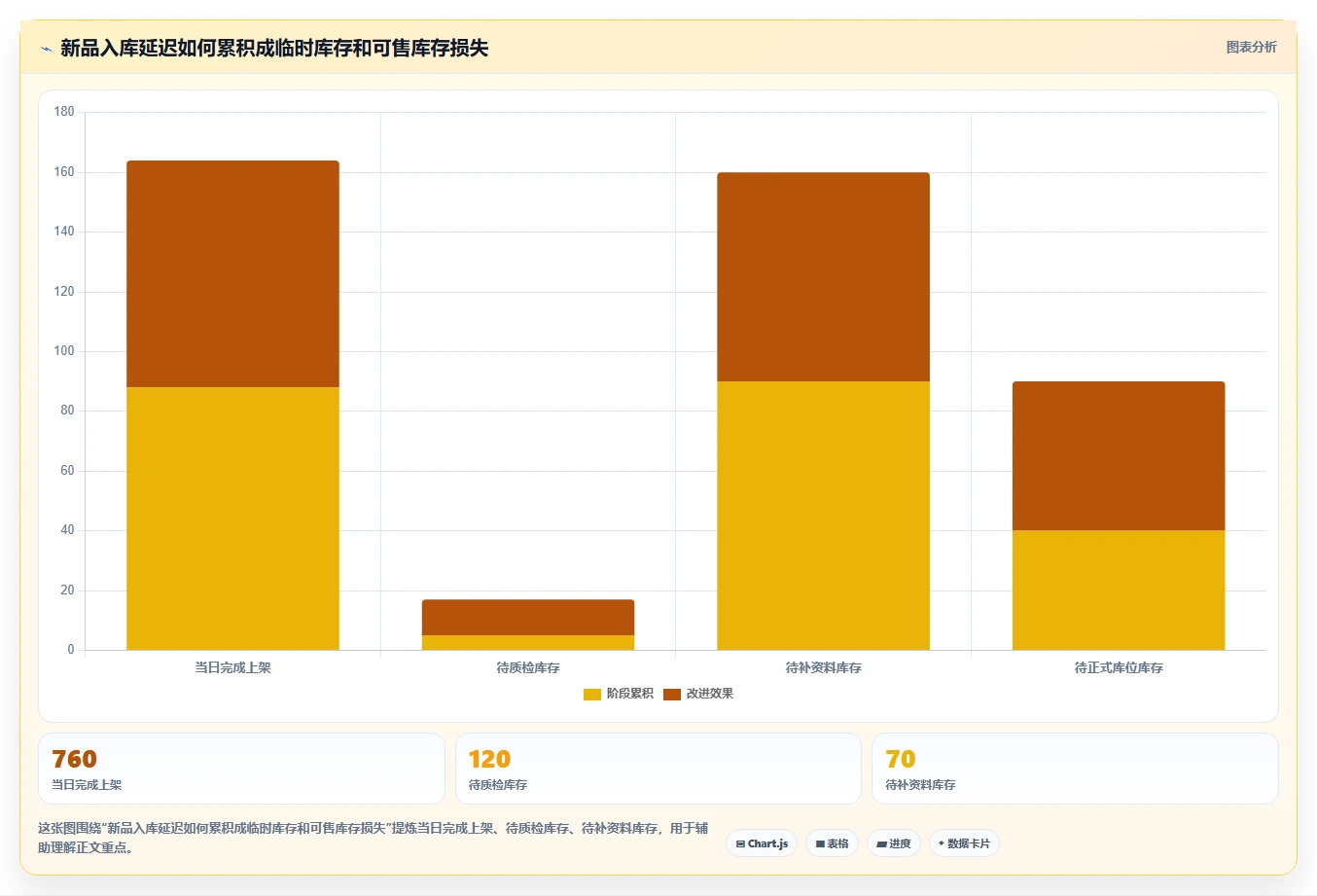The height and width of the screenshot is (896, 1317).
Task: Click the 进度 tag
Action: pyautogui.click(x=894, y=843)
